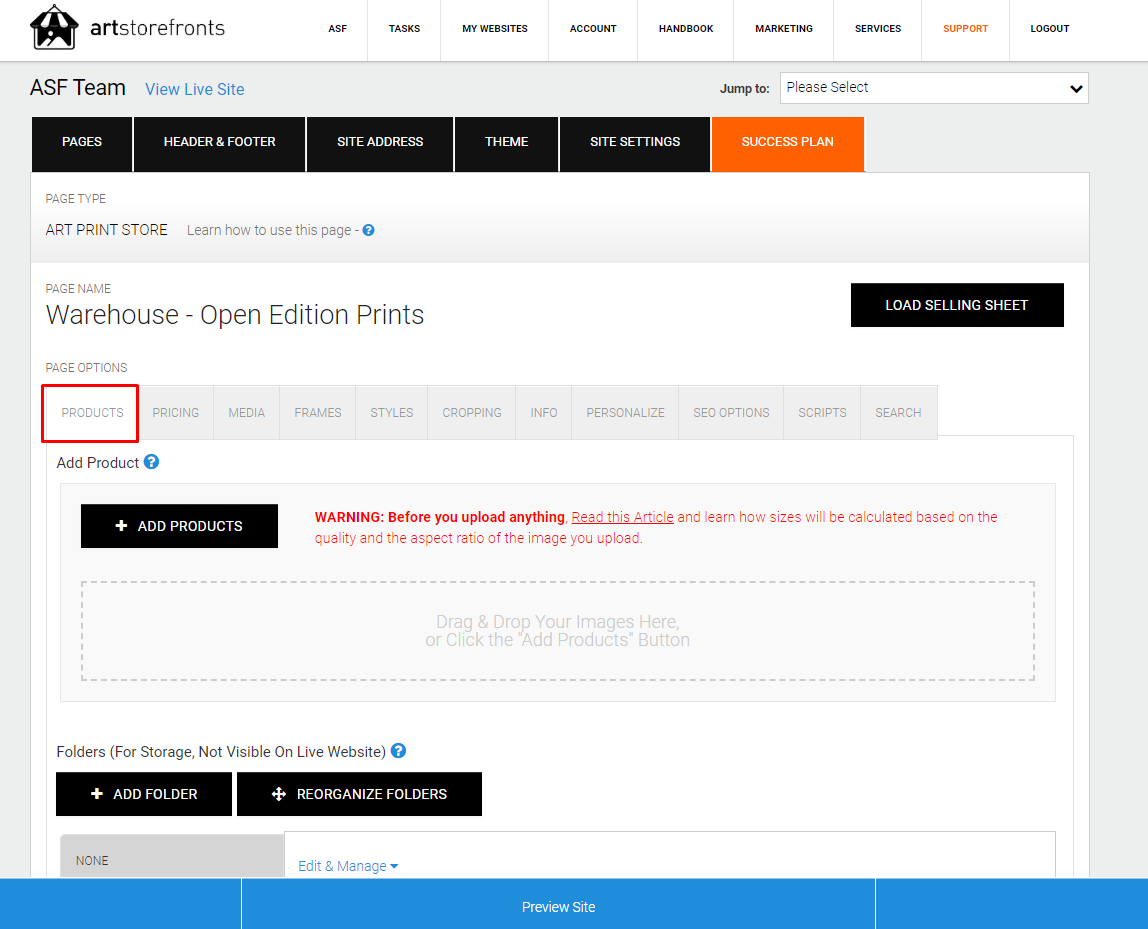The height and width of the screenshot is (929, 1148).
Task: Follow the View Live Site link
Action: pos(195,89)
